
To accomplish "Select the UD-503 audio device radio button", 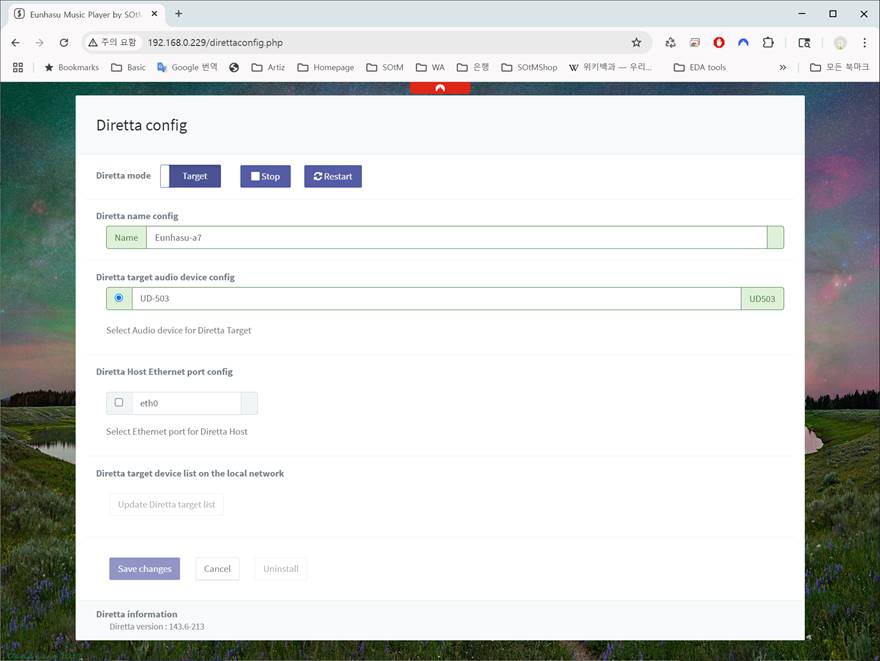I will (119, 298).
